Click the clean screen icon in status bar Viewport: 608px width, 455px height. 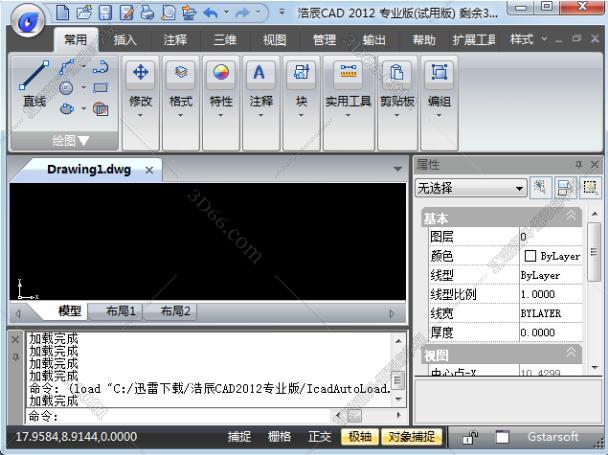tap(502, 437)
